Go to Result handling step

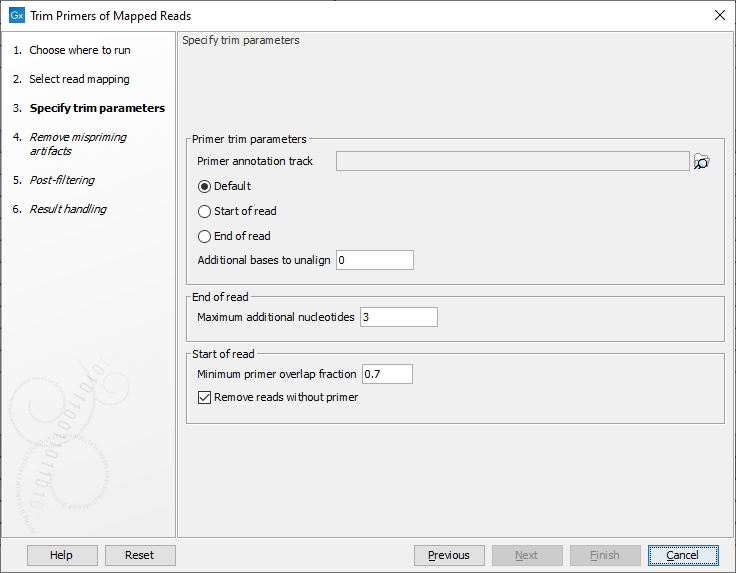(67, 209)
